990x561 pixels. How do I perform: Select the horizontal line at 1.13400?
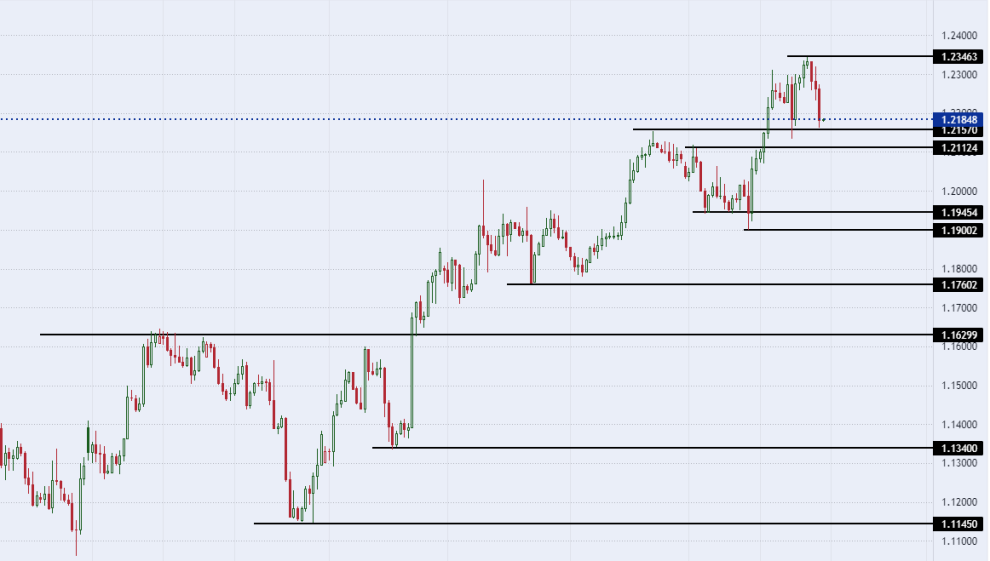pos(652,447)
